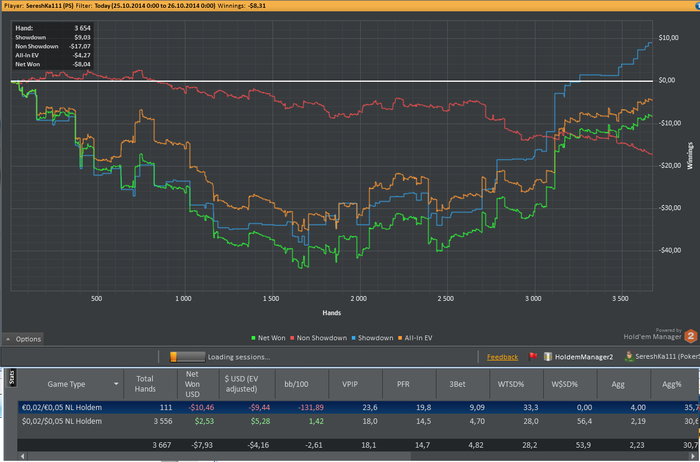This screenshot has height=462, width=700.
Task: Select the $0,02/$0,05 NL Holdem row
Action: pyautogui.click(x=358, y=421)
